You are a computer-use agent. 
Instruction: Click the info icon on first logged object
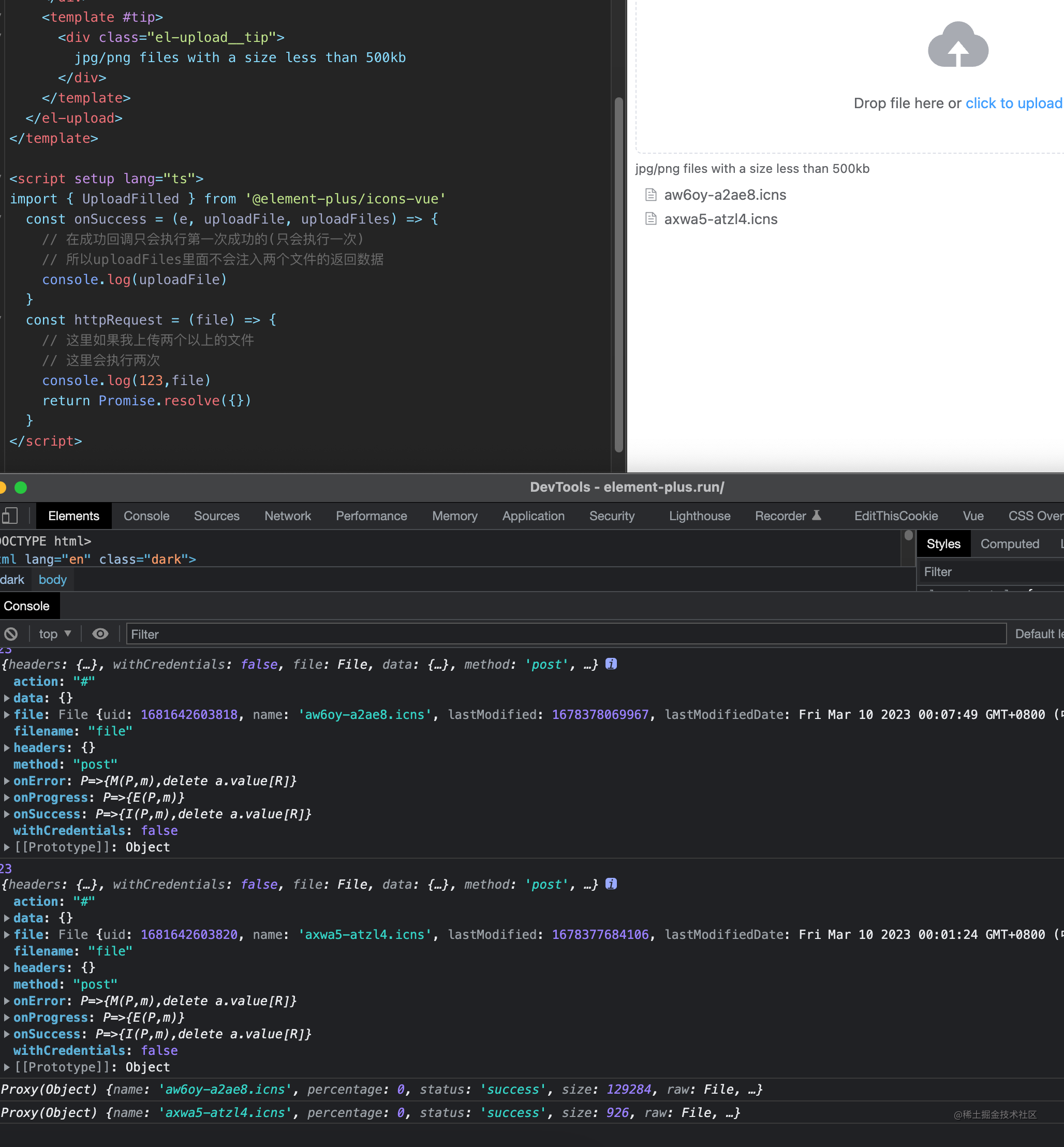coord(611,664)
